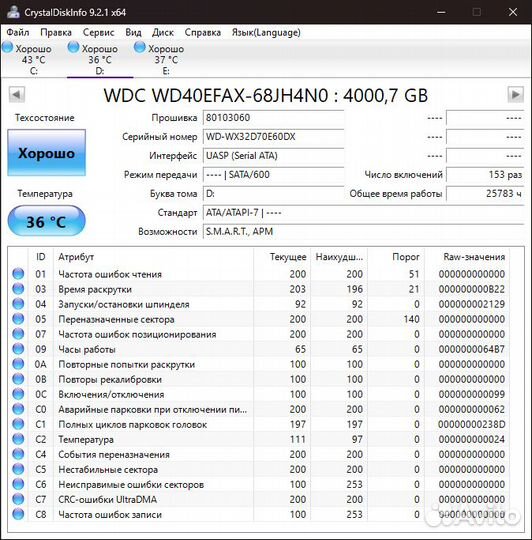
Task: Click the interface field UASP (Serial ATA)
Action: coord(274,156)
